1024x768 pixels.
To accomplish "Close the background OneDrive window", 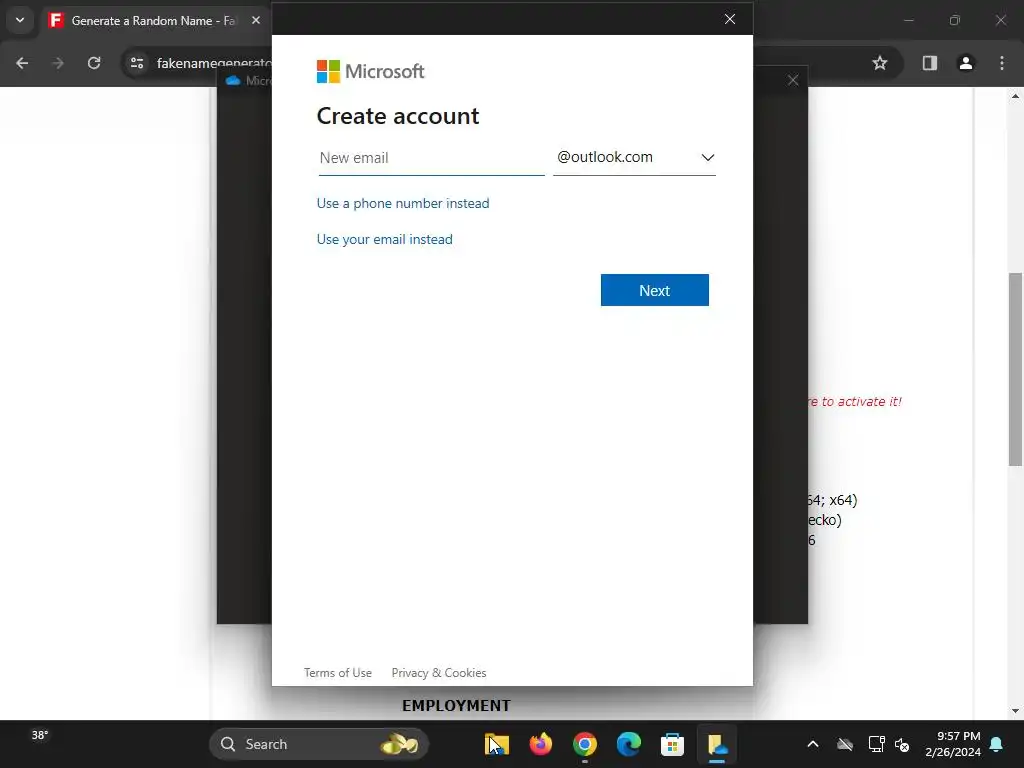I will point(793,80).
